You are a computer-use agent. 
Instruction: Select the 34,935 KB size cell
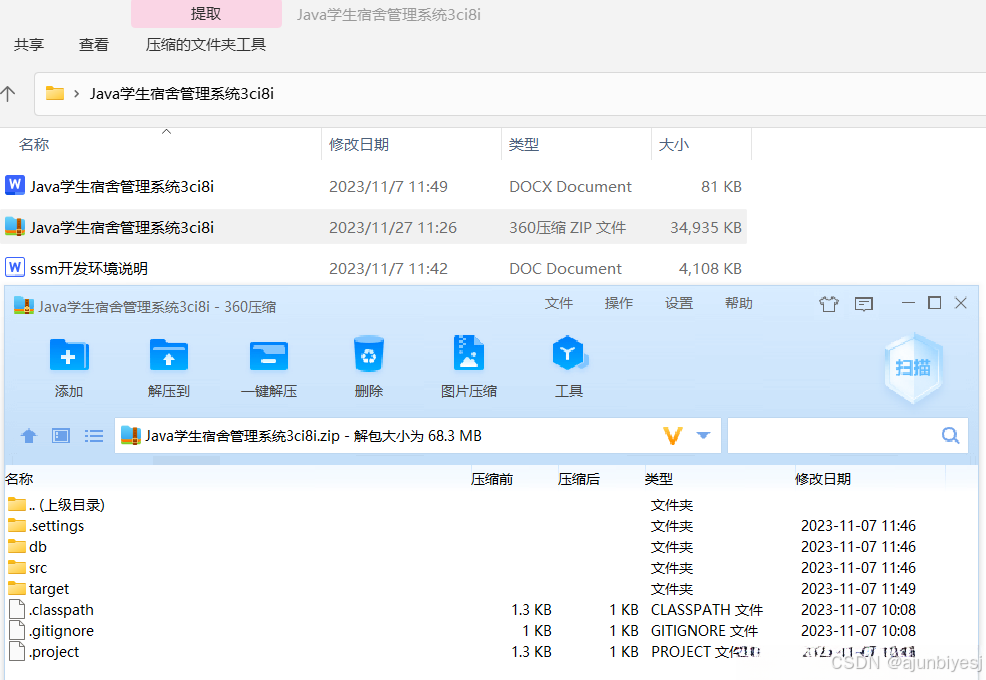point(706,227)
